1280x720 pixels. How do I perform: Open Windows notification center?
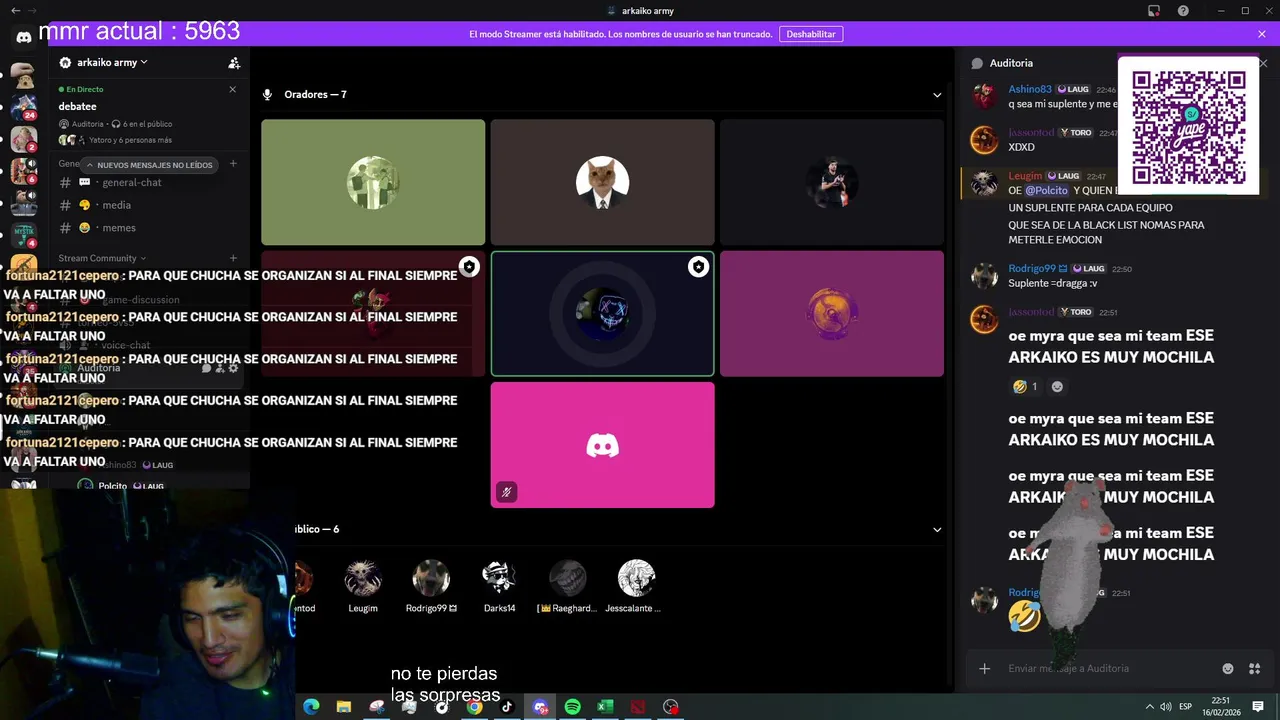point(1258,707)
